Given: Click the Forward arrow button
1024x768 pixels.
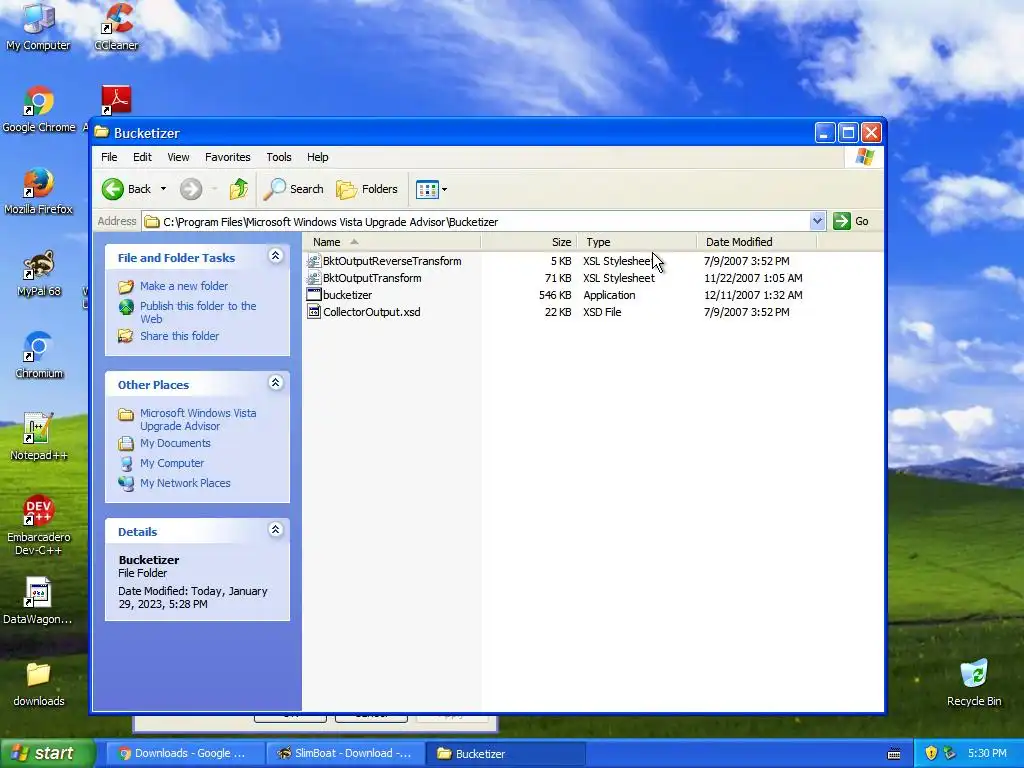Looking at the screenshot, I should (191, 189).
